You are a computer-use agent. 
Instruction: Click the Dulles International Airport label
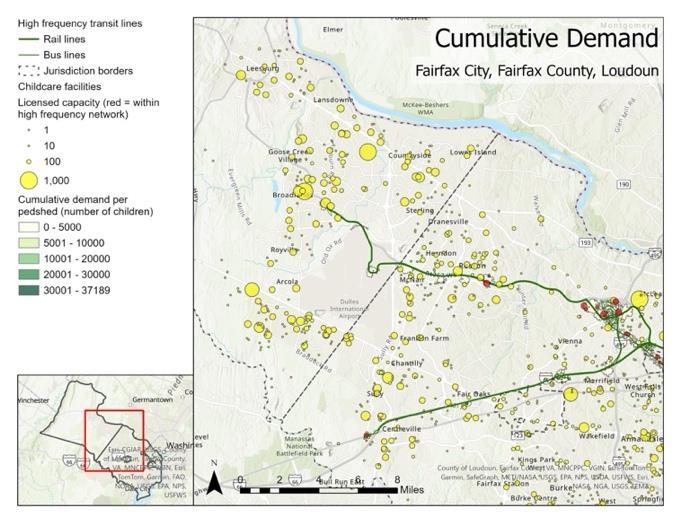pyautogui.click(x=349, y=308)
